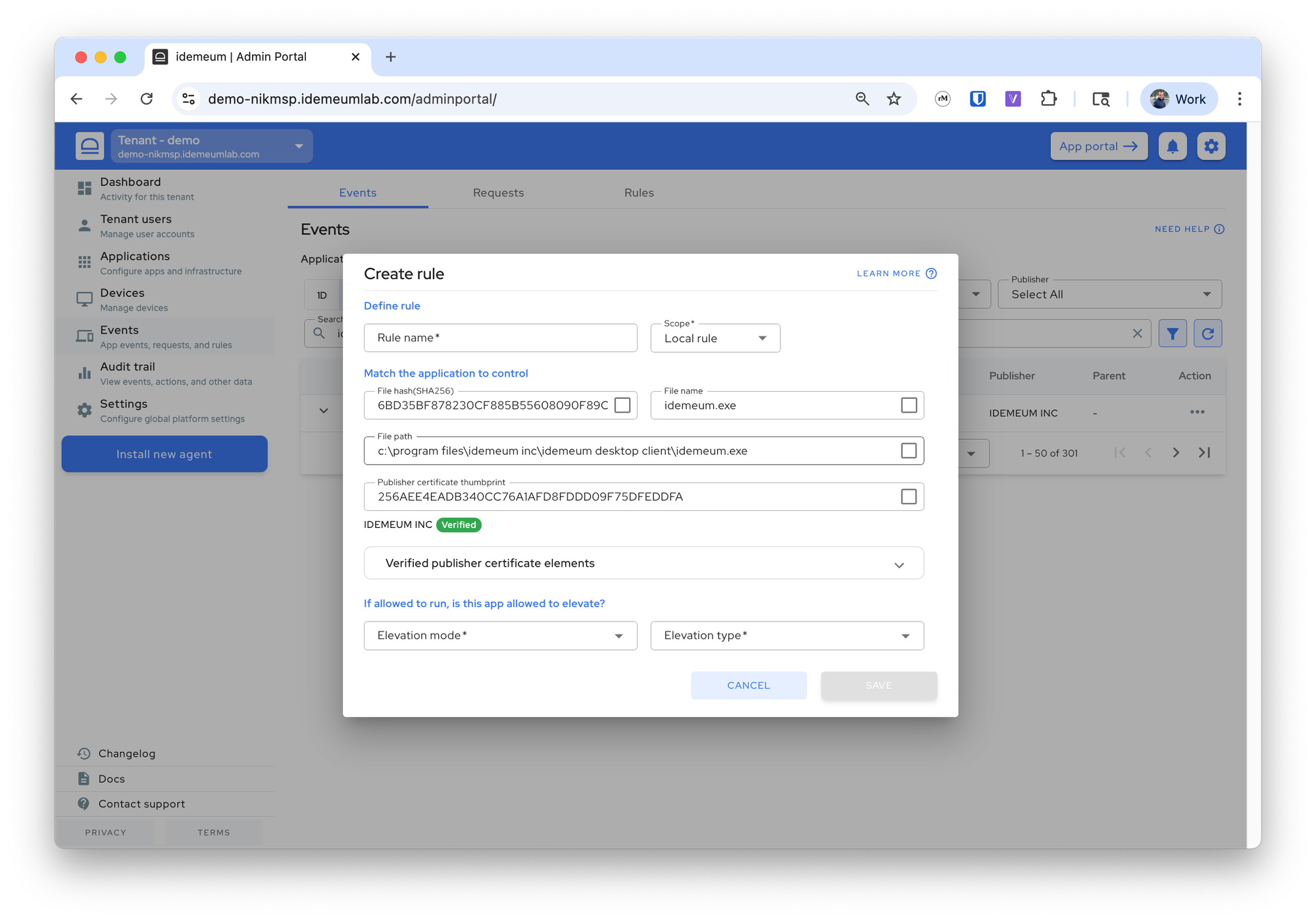This screenshot has height=921, width=1316.
Task: Click the Tenant users person icon
Action: tap(84, 225)
